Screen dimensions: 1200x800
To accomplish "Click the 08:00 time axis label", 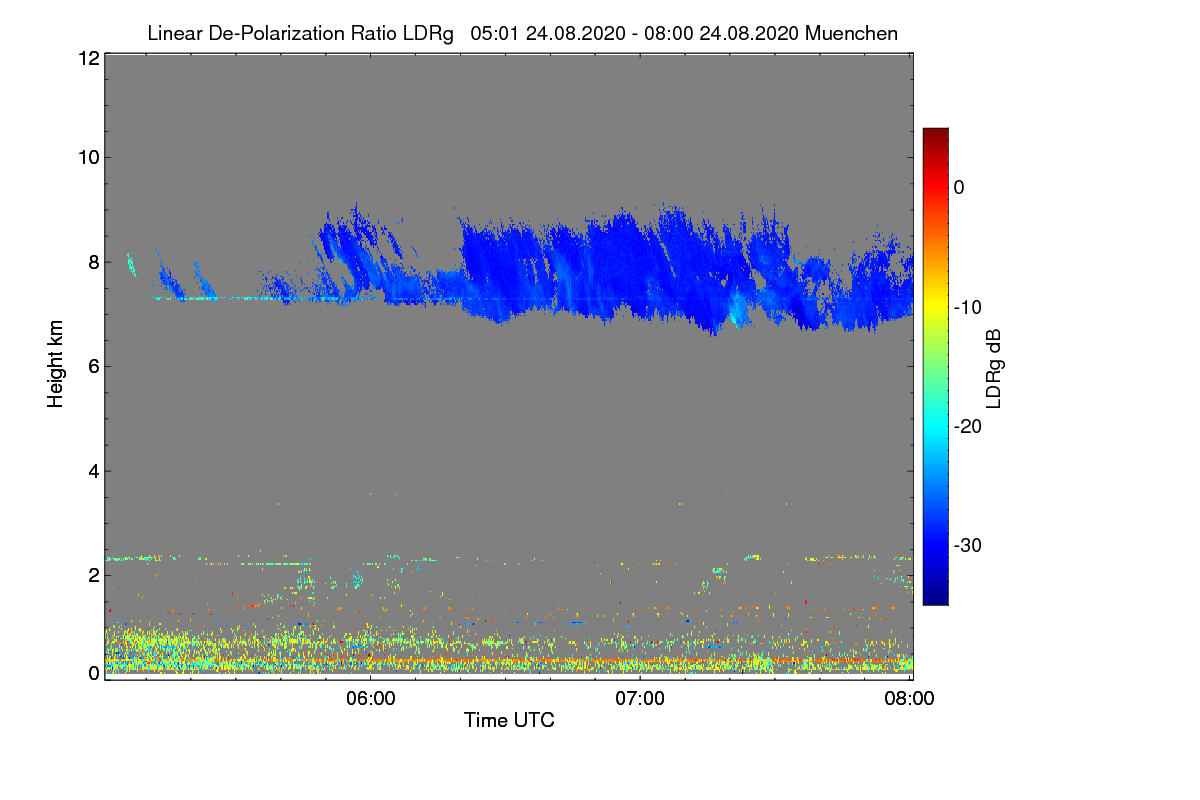I will (910, 698).
